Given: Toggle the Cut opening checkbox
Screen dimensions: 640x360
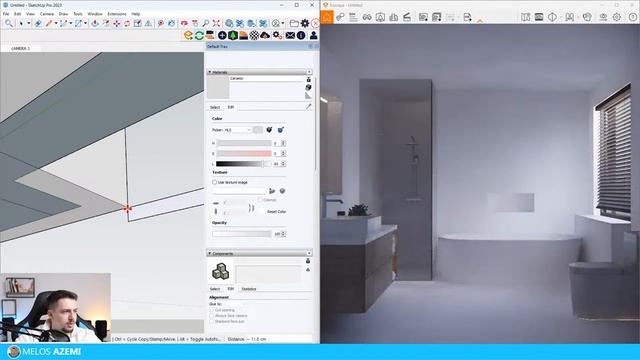Looking at the screenshot, I should click(211, 310).
